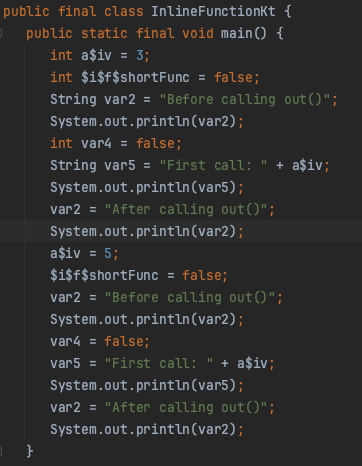Viewport: 362px width, 466px height.
Task: Click the reassignment '$i$f$shortFunc = false;' without int
Action: [x=139, y=275]
